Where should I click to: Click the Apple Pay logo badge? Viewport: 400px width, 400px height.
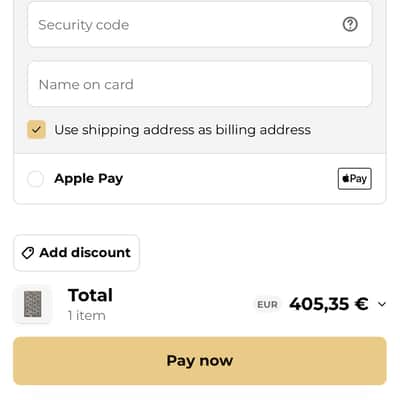pyautogui.click(x=355, y=179)
